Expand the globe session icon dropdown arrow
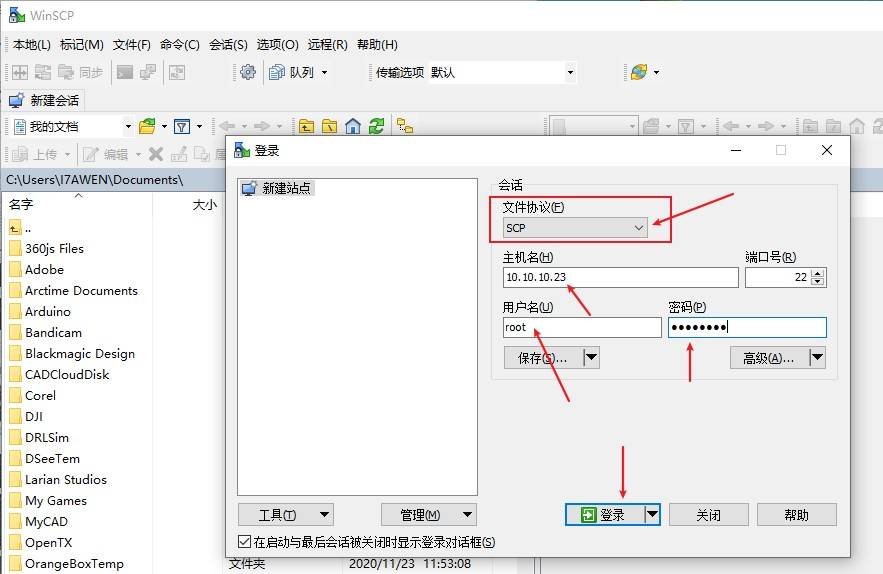 (x=656, y=73)
